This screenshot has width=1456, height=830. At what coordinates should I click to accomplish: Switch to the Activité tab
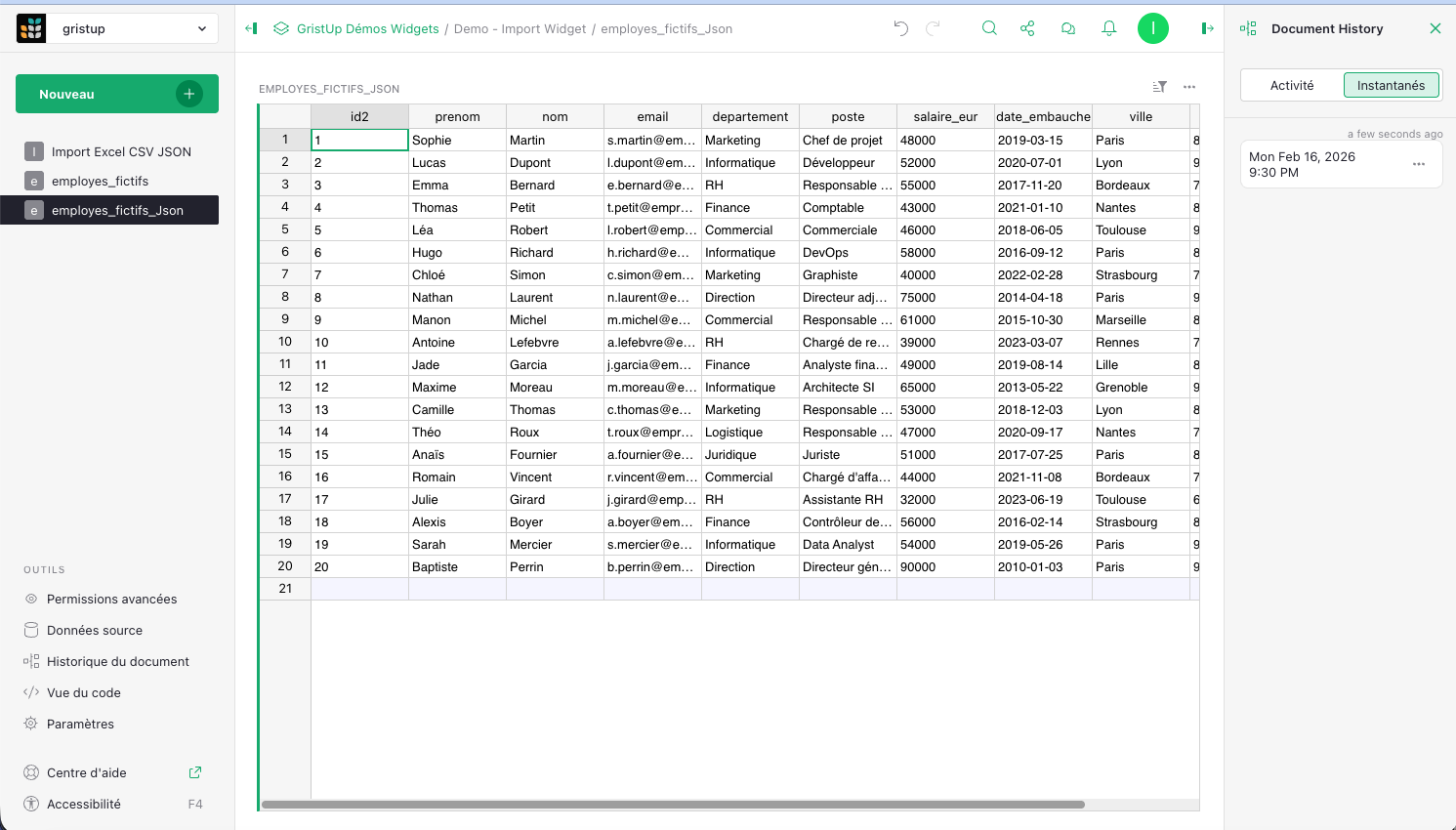coord(1292,86)
